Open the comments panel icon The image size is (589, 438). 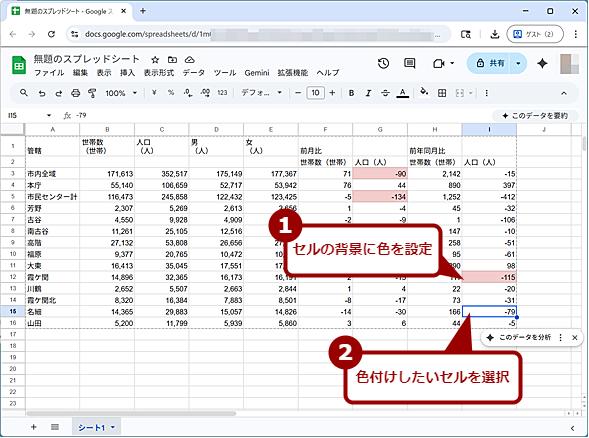(x=409, y=63)
